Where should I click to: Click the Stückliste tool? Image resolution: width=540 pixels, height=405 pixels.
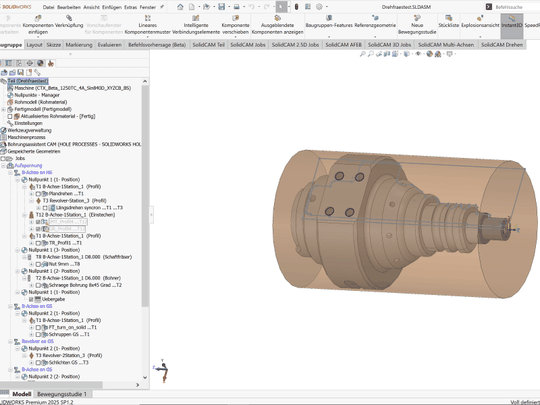coord(448,21)
